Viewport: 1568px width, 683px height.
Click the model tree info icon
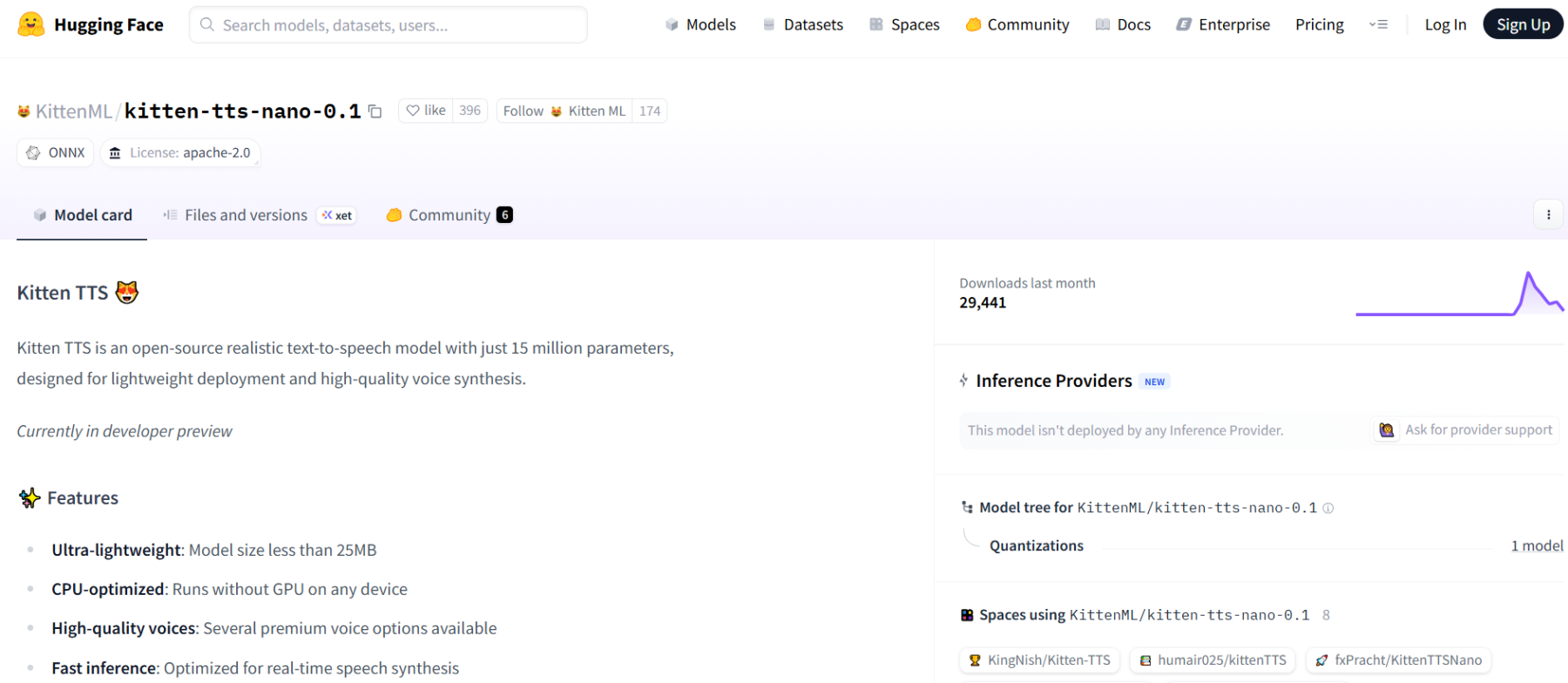point(1328,508)
